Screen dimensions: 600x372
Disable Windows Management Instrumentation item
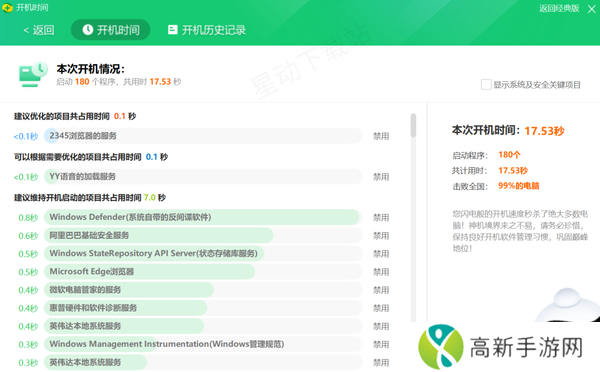click(381, 344)
